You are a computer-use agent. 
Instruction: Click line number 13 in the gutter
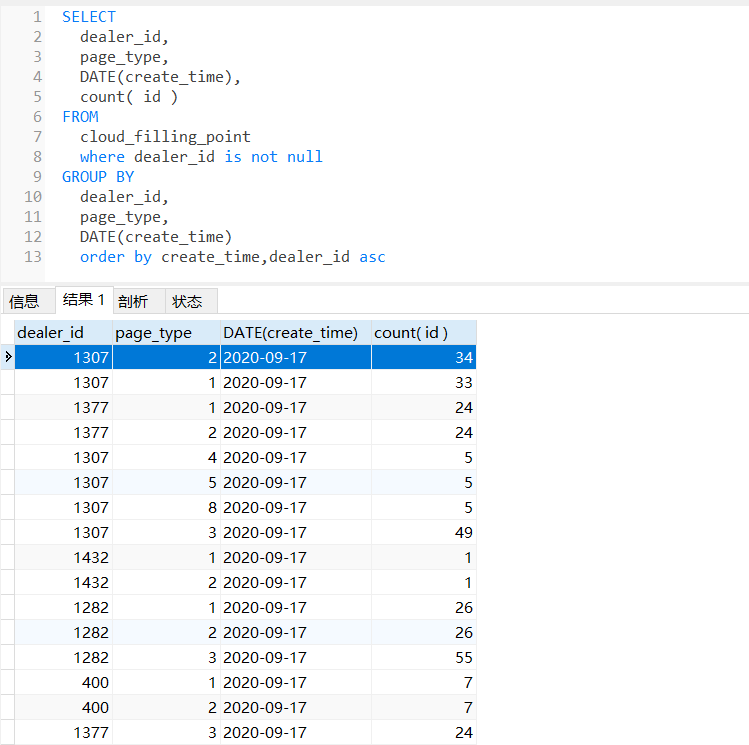33,257
